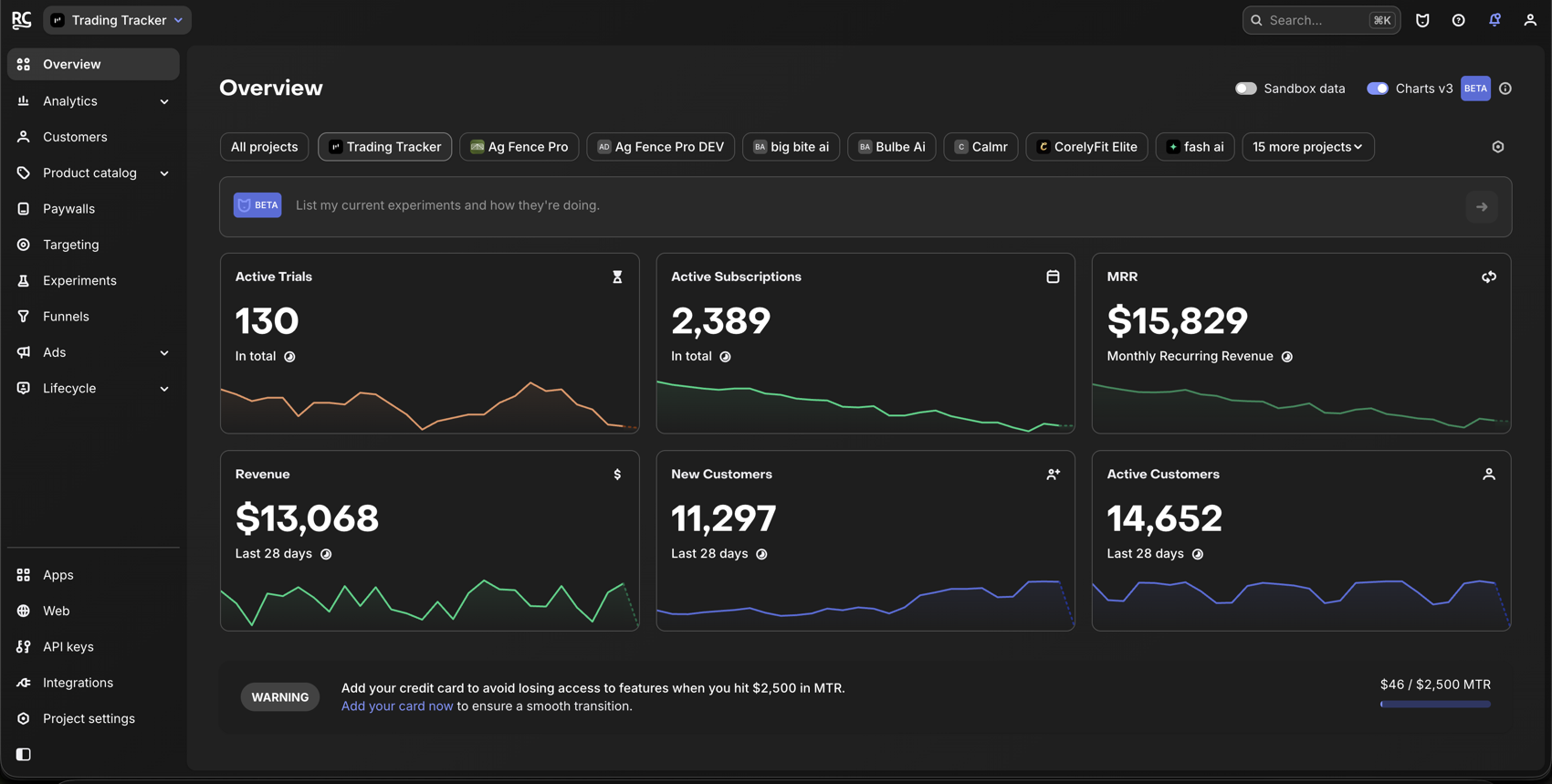The height and width of the screenshot is (784, 1552).
Task: Open the Trading Tracker project dropdown in header
Action: pos(118,20)
